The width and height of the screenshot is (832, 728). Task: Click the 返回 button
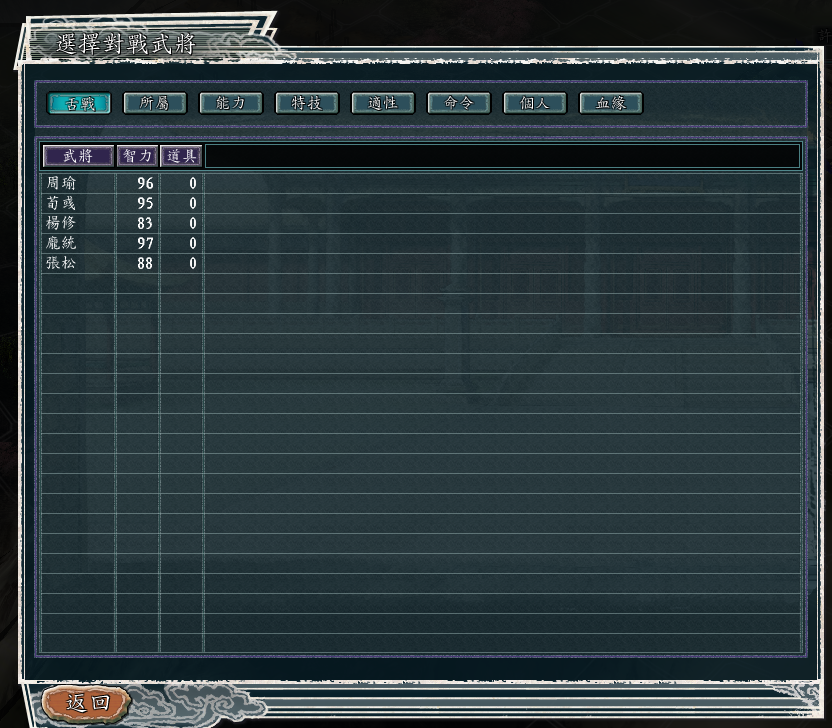[87, 704]
